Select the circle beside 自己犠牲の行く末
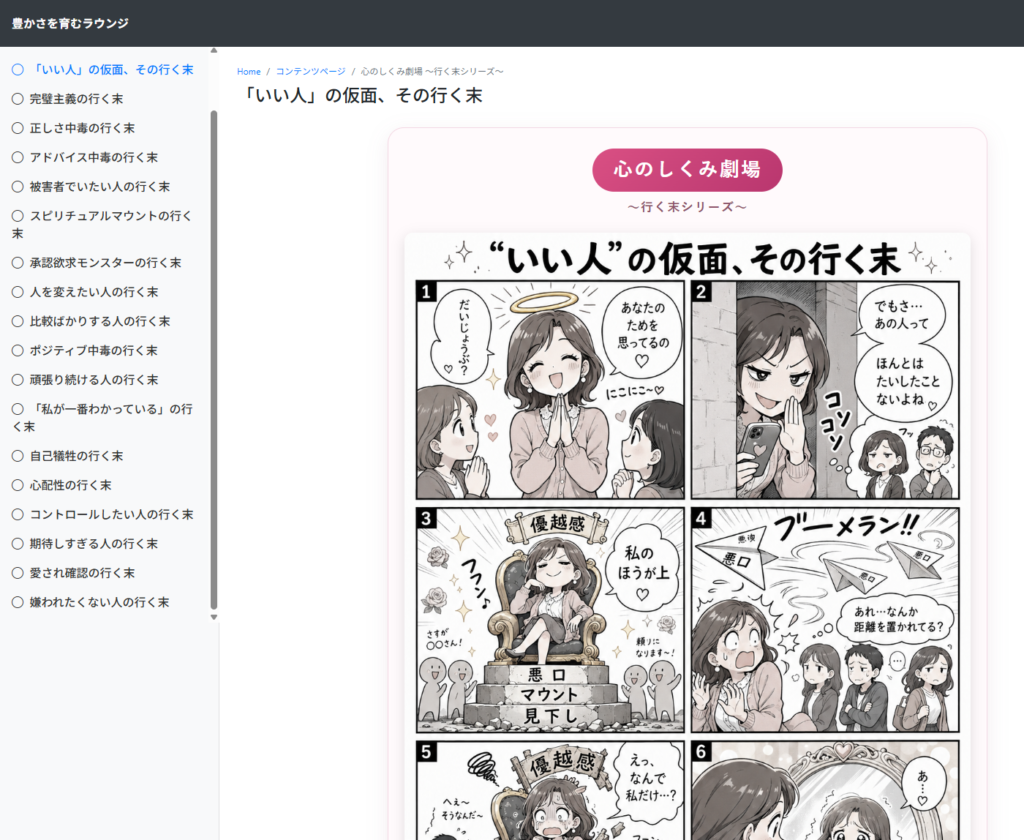Viewport: 1024px width, 840px height. click(18, 457)
